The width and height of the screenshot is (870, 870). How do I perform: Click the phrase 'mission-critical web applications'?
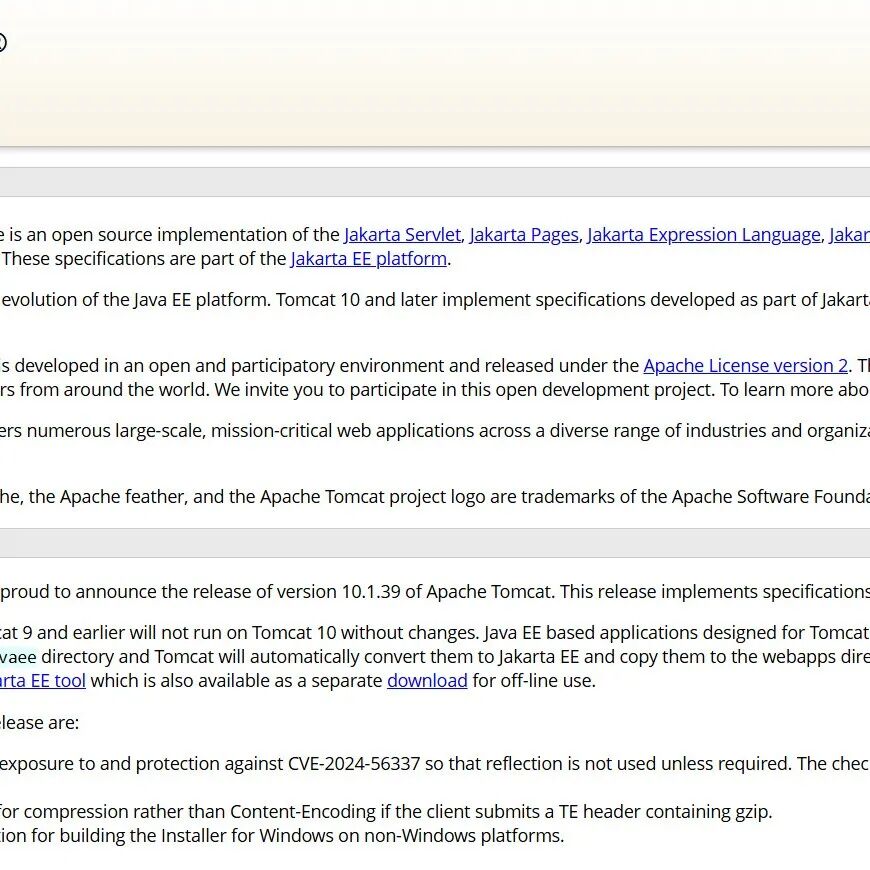(x=342, y=431)
